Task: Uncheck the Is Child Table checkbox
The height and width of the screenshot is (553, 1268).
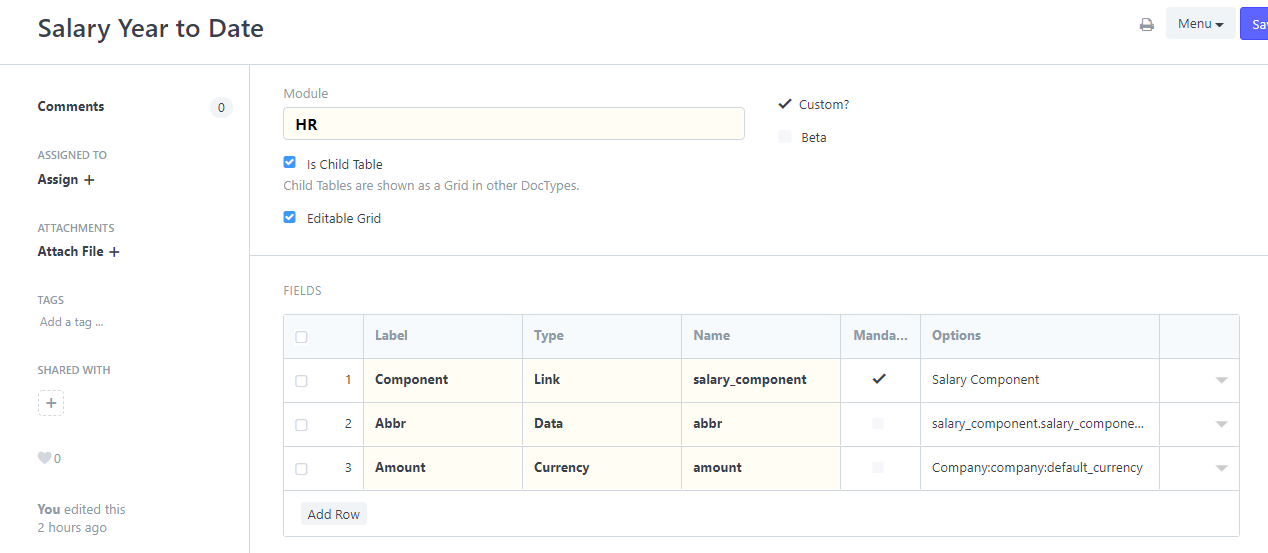Action: (290, 163)
